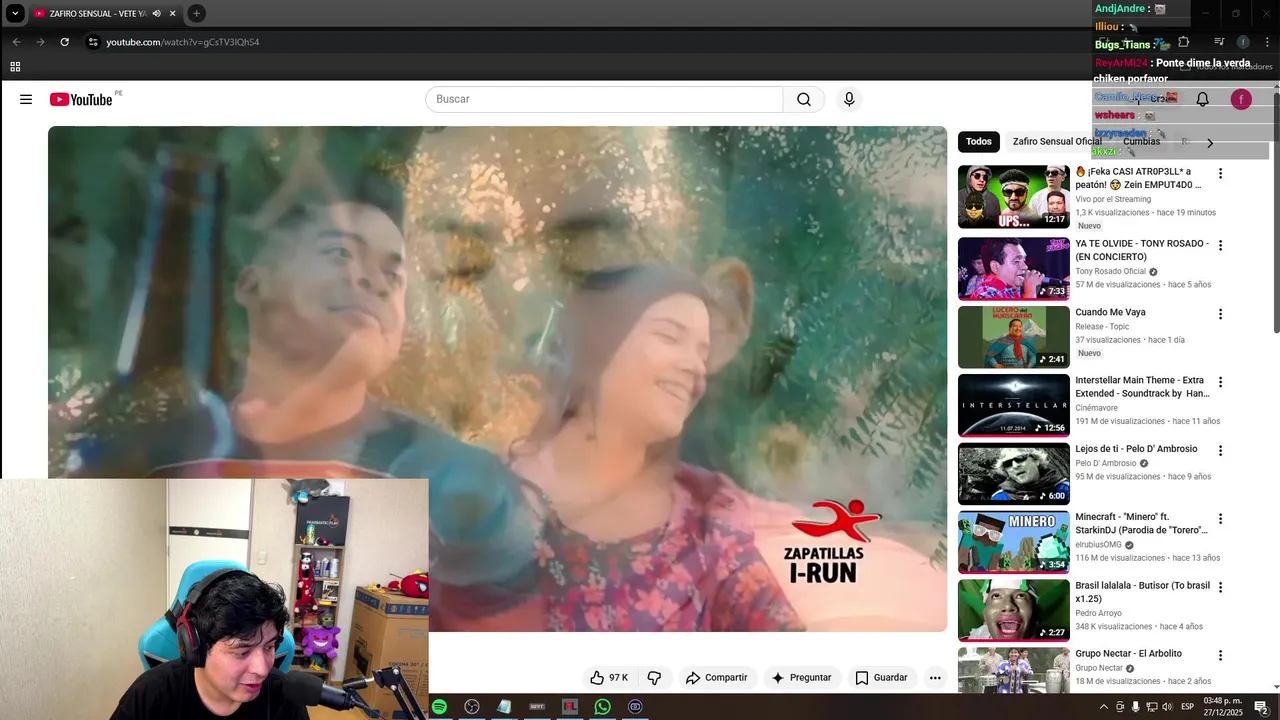The height and width of the screenshot is (720, 1280).
Task: Open the elrubiusOMG channel link
Action: tap(1098, 545)
